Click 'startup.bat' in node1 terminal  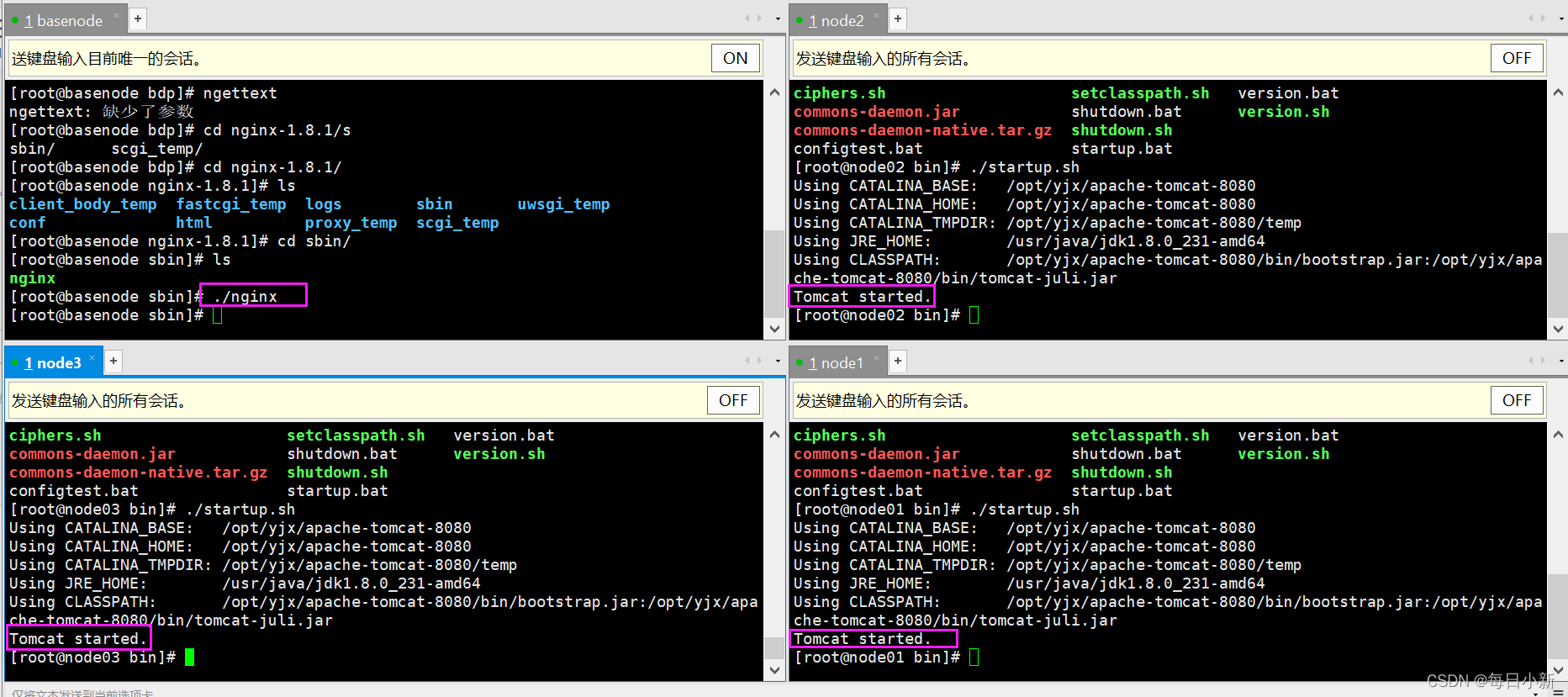click(x=1122, y=491)
